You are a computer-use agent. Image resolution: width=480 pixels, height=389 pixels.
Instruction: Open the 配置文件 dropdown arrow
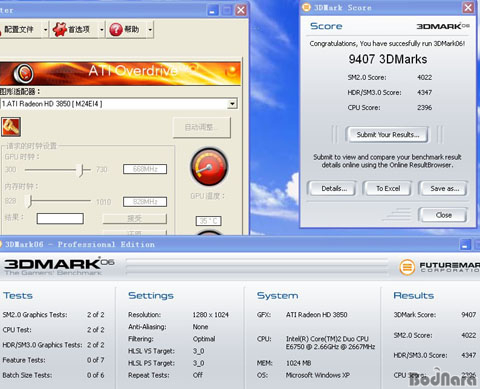point(45,30)
